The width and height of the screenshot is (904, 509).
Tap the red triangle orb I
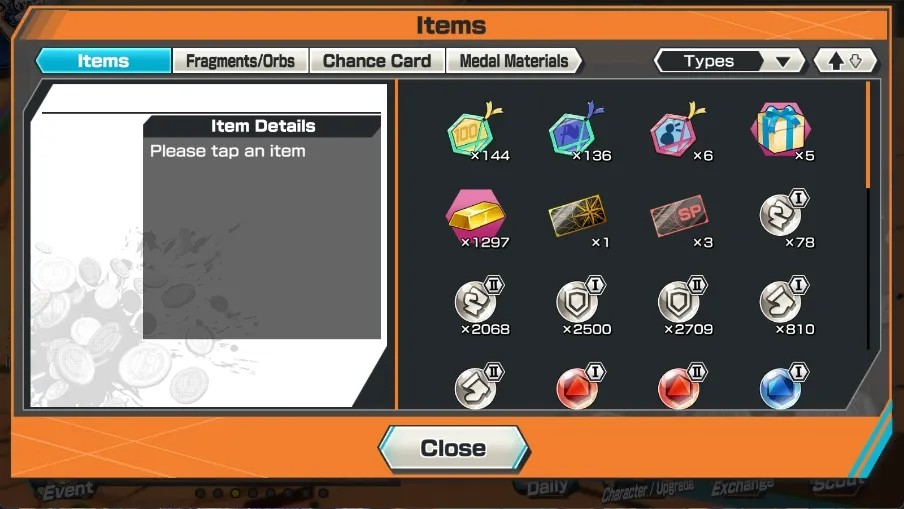577,386
